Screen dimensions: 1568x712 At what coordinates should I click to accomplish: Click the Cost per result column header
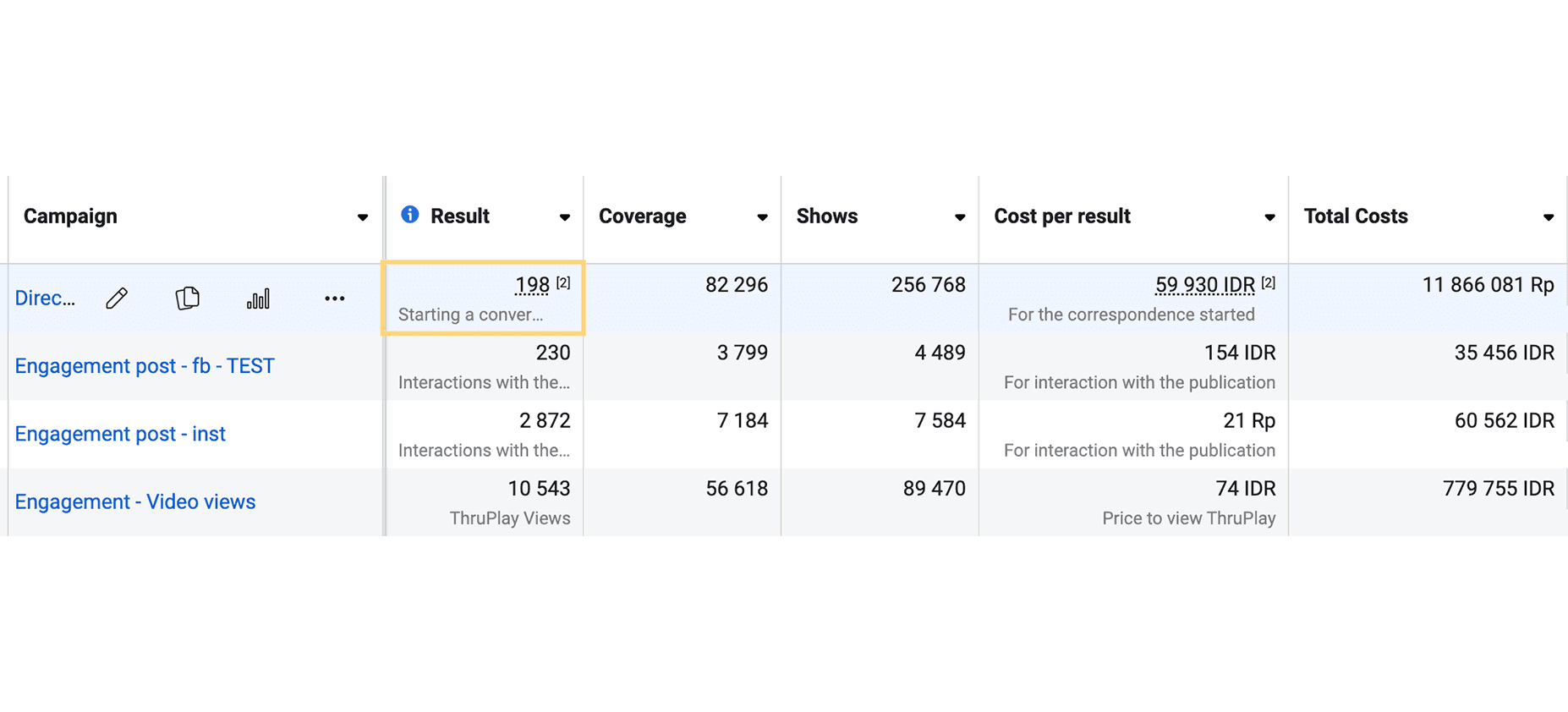click(x=1062, y=216)
